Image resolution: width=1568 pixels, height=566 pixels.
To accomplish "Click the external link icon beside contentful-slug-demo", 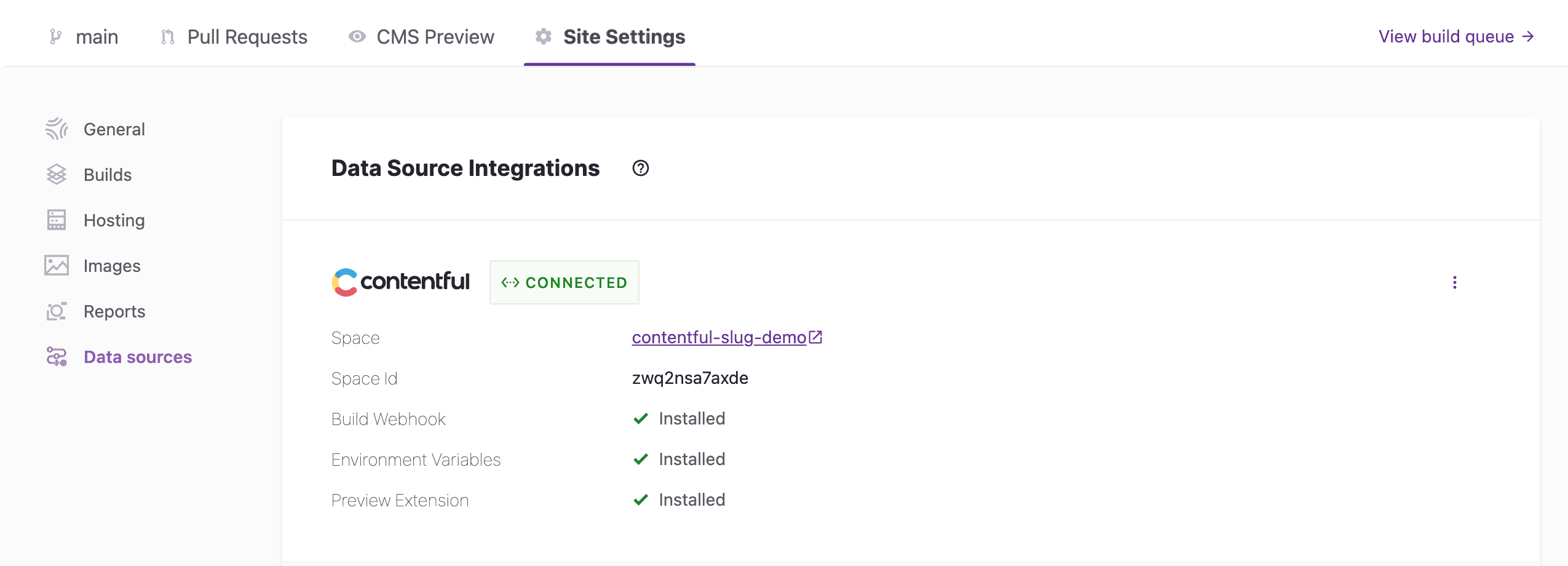I will tap(815, 337).
